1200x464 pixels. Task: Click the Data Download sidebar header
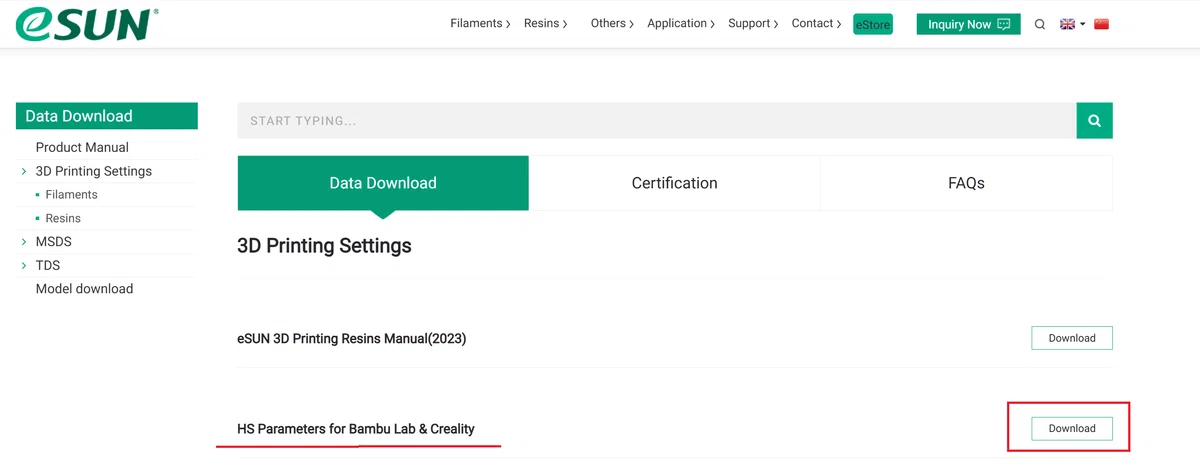coord(107,116)
